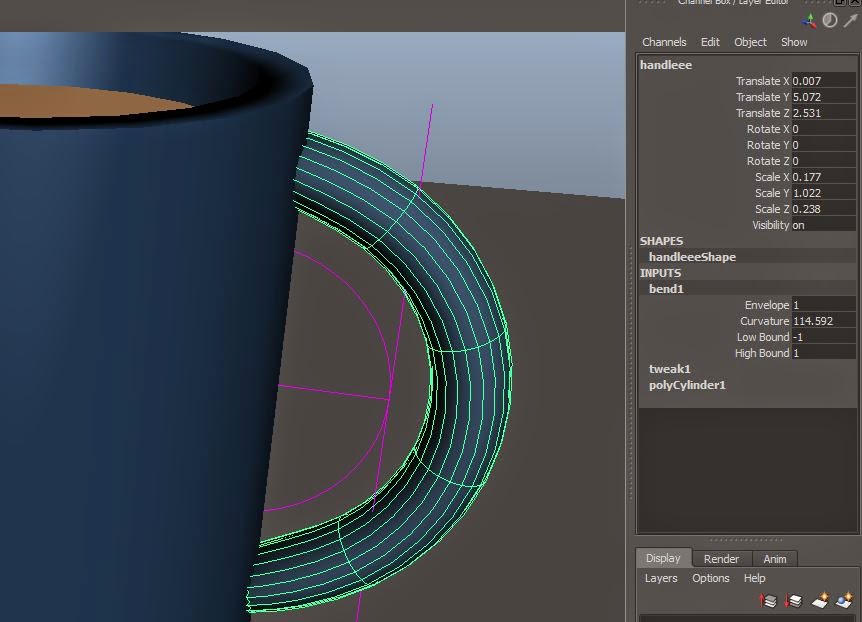
Task: Click the panel divider grip above Display tab
Action: (x=745, y=540)
